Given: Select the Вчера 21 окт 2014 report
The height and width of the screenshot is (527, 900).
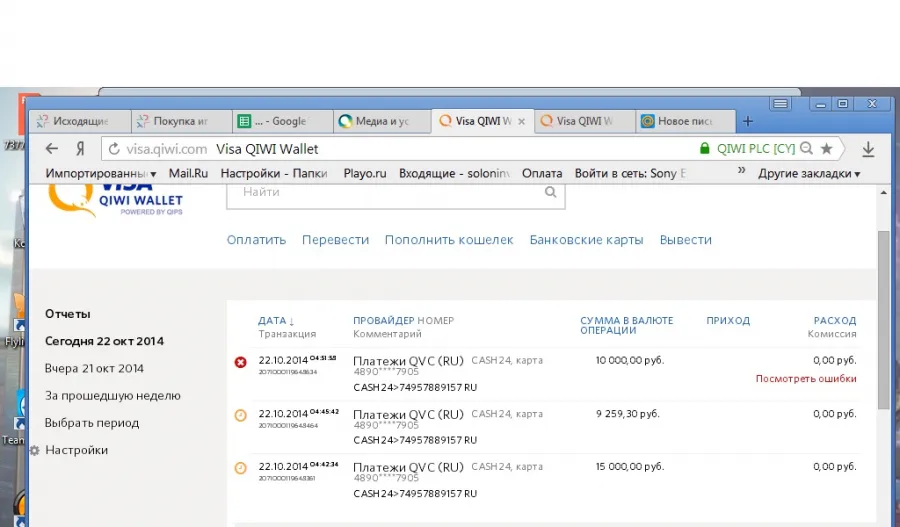Looking at the screenshot, I should tap(94, 369).
